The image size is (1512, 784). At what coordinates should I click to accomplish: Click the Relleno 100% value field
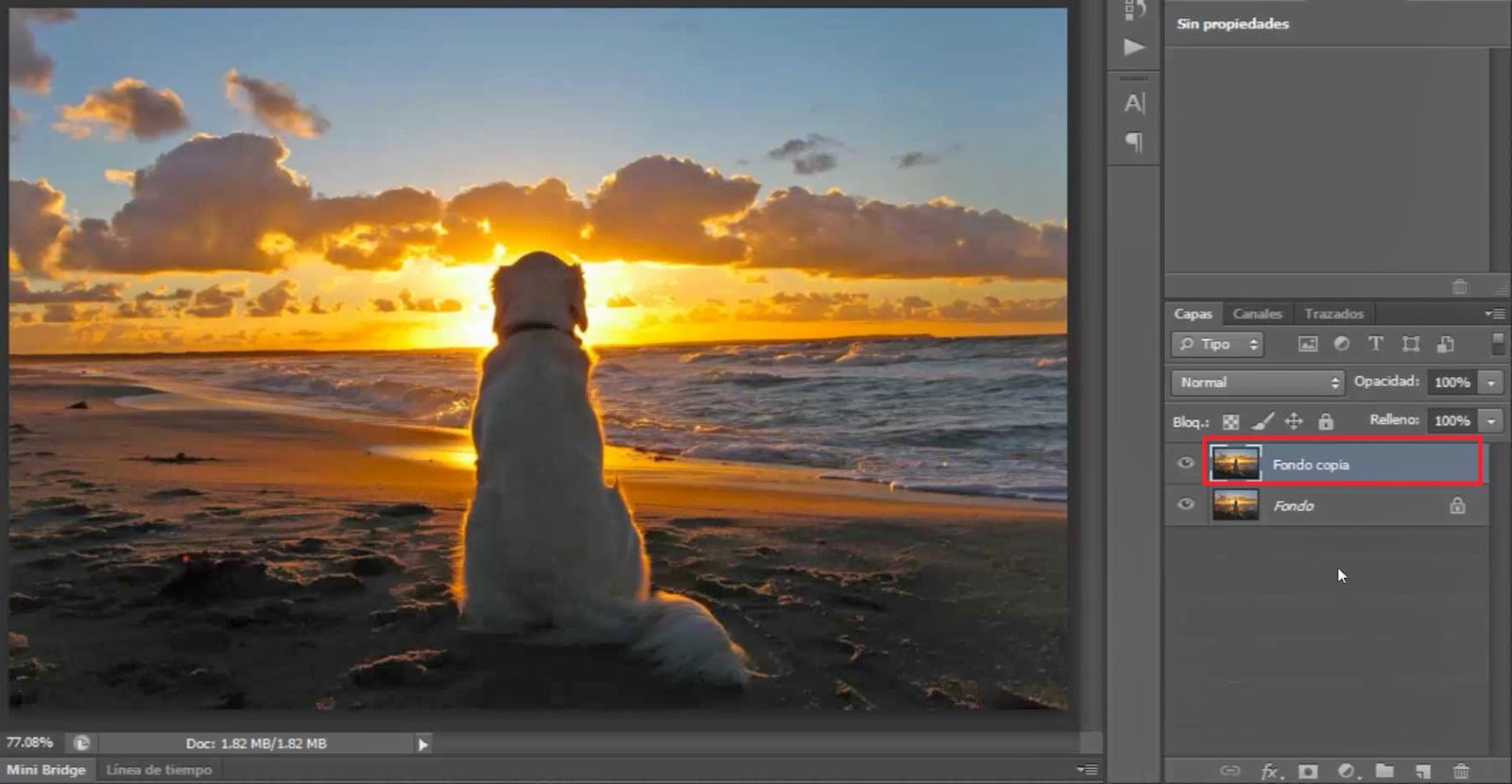coord(1452,421)
